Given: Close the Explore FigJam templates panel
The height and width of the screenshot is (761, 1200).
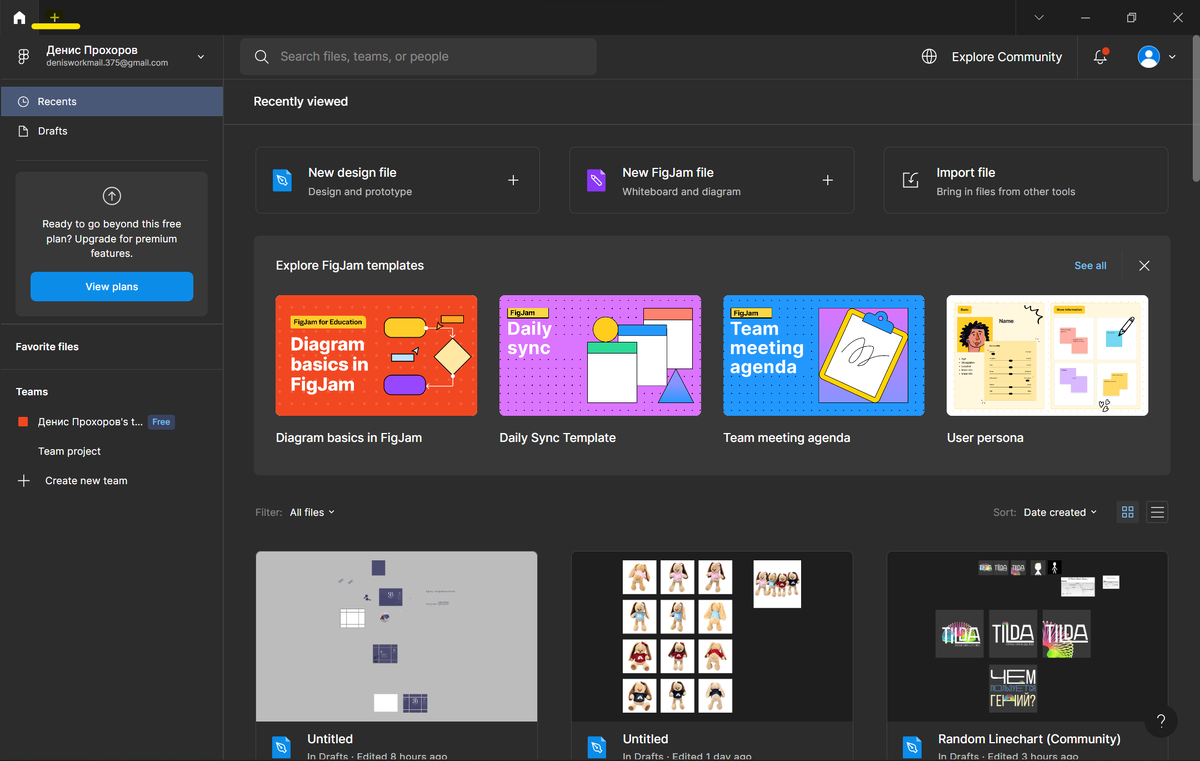Looking at the screenshot, I should tap(1144, 266).
